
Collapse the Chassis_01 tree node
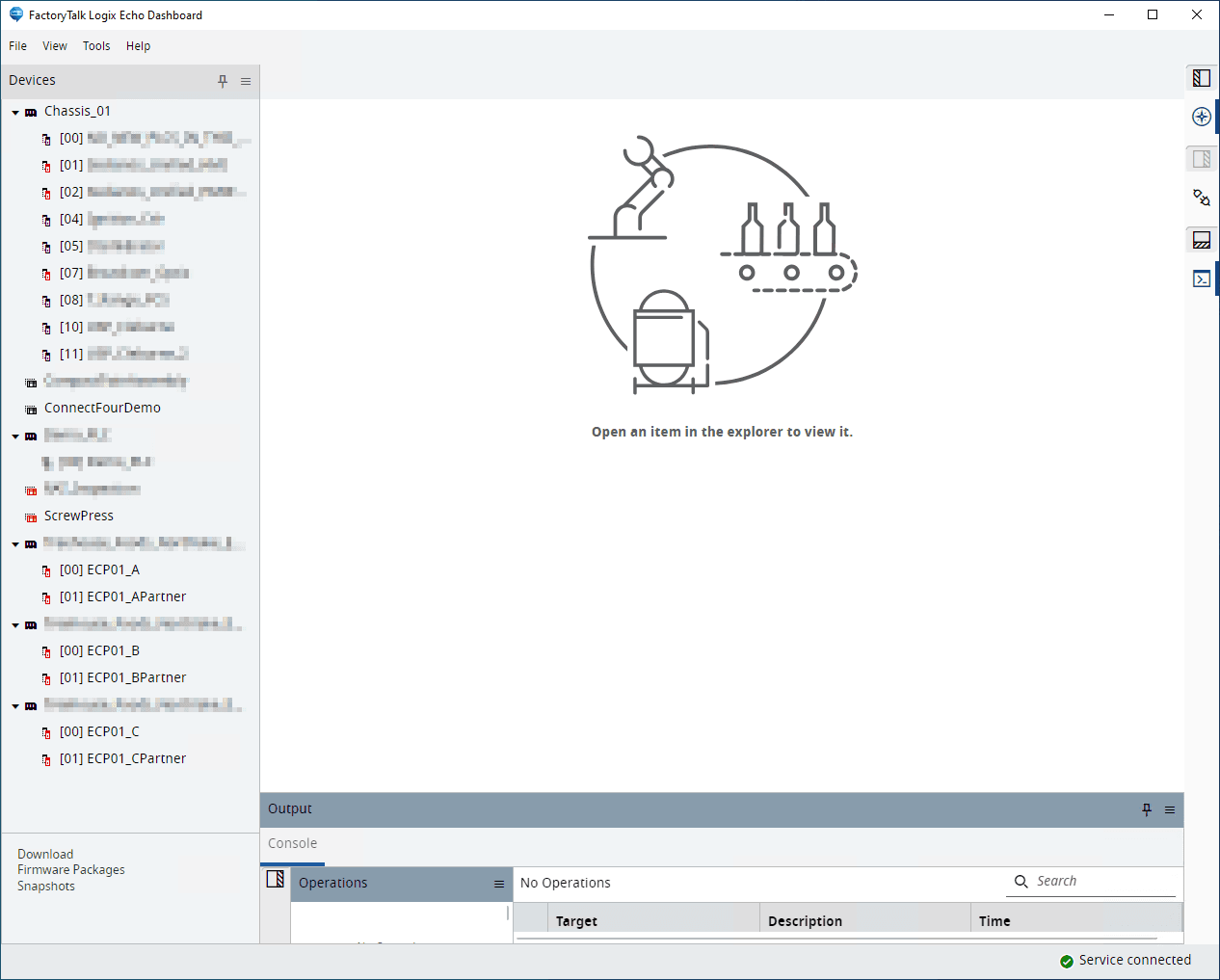pyautogui.click(x=15, y=113)
